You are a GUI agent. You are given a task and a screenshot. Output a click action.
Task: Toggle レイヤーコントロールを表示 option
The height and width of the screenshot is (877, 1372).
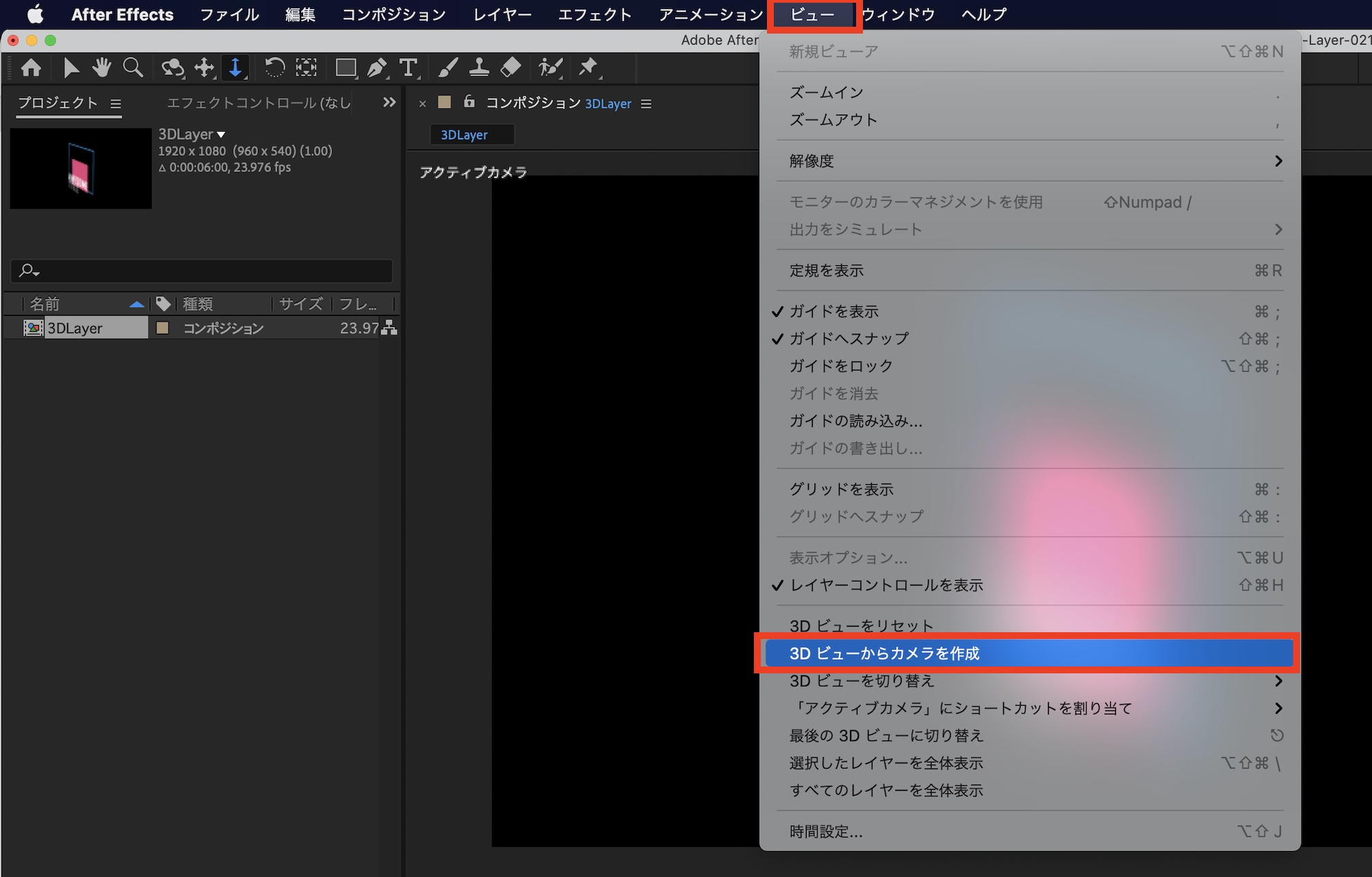tap(886, 585)
